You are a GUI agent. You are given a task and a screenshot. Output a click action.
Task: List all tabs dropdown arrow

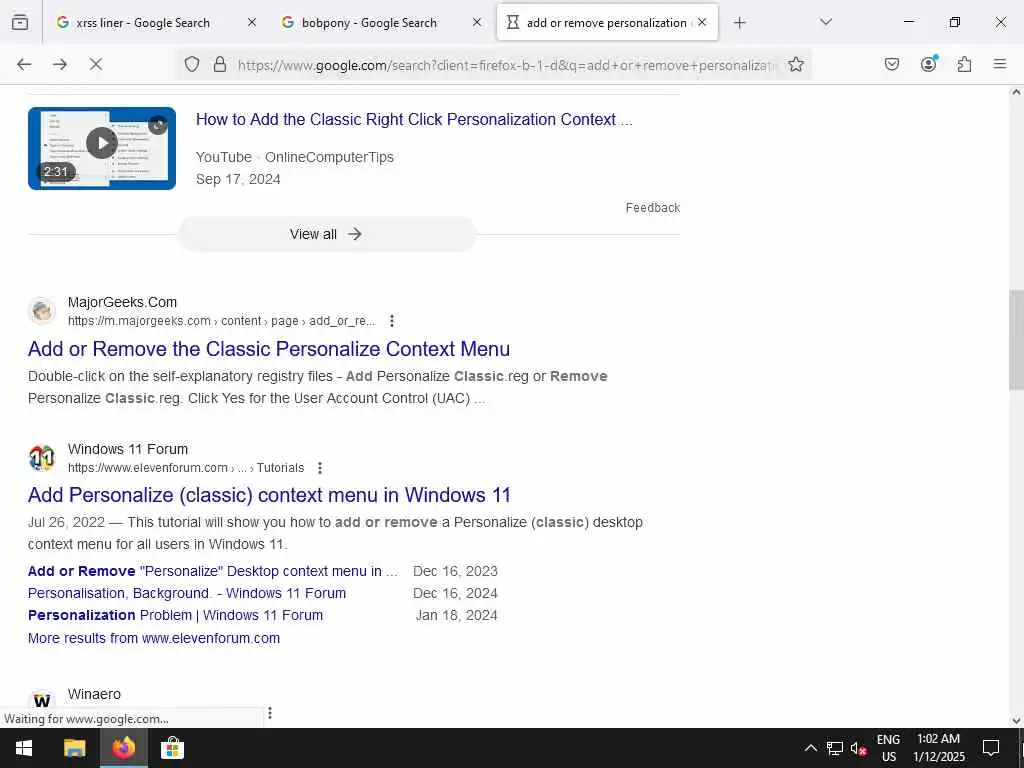825,22
